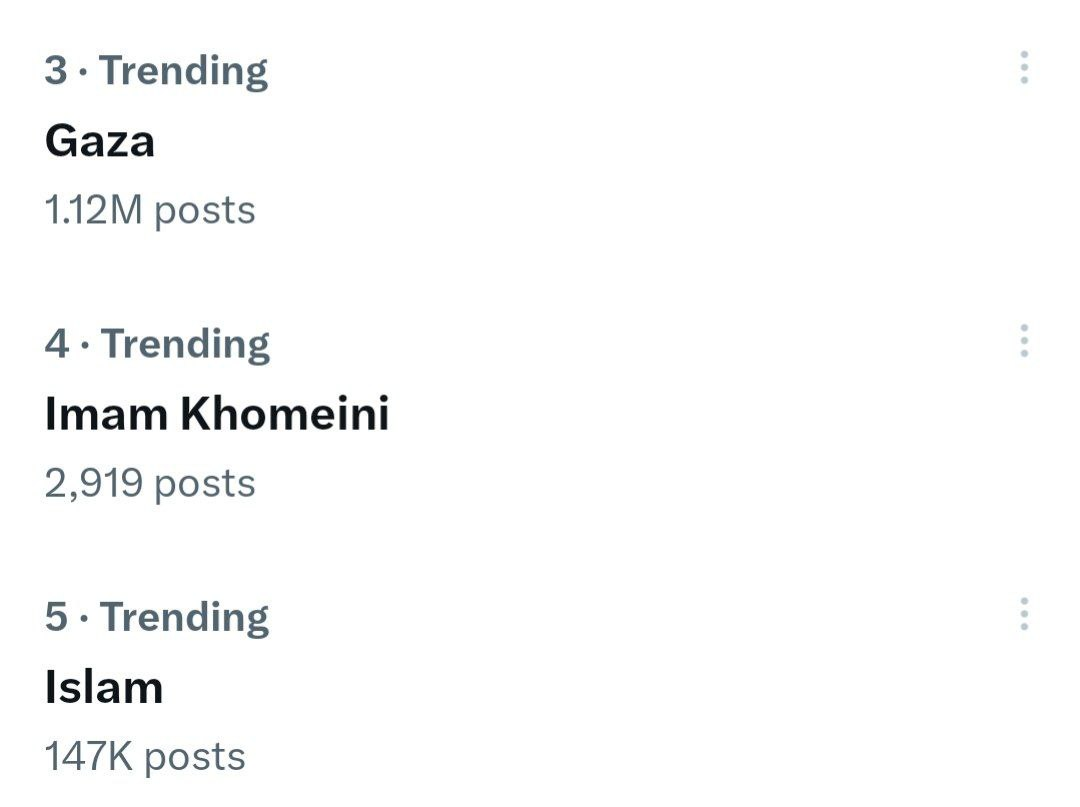View the Islam trending topic
This screenshot has height=807, width=1080.
tap(104, 687)
